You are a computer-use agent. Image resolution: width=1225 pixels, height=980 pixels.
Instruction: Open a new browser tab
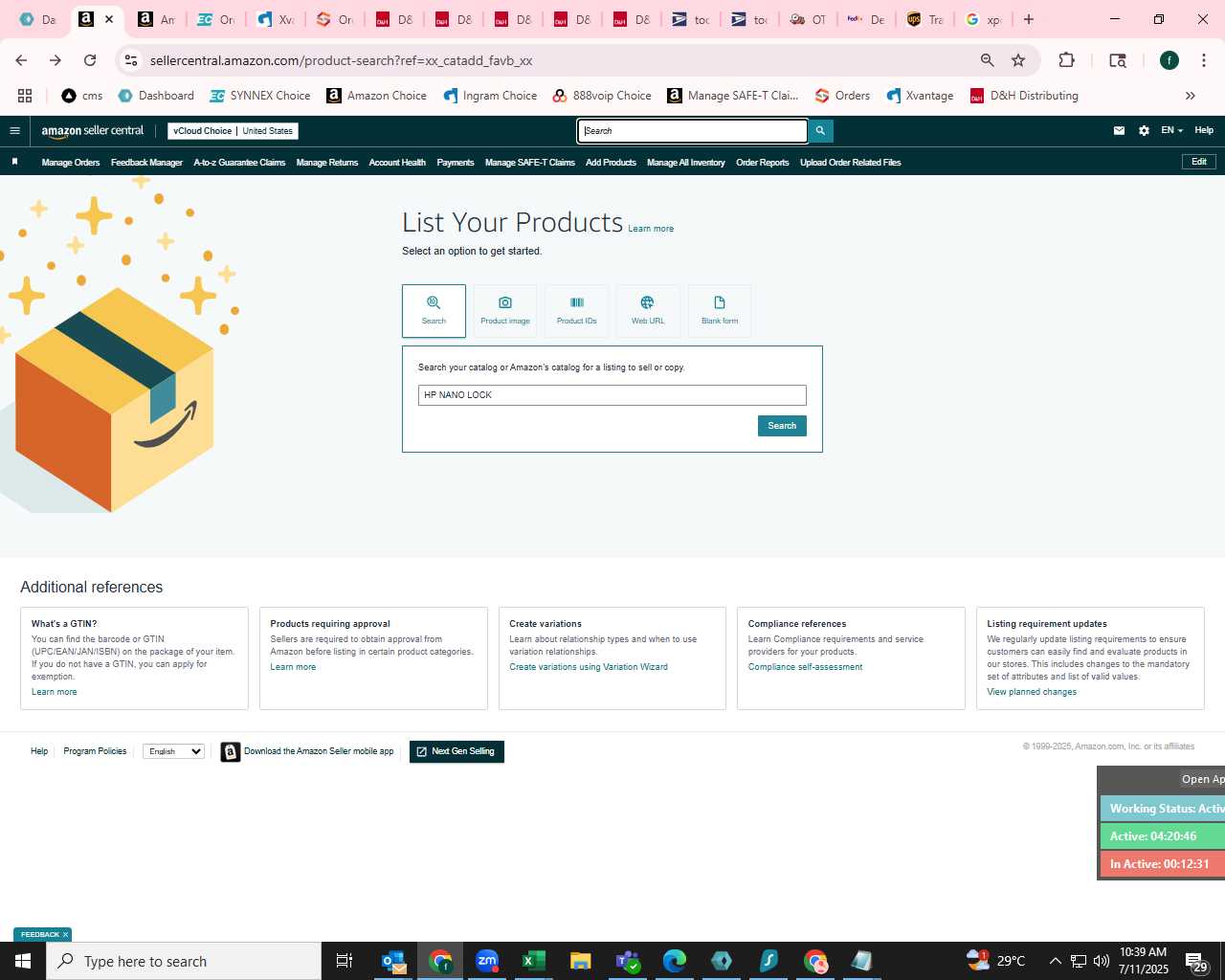[x=1029, y=19]
